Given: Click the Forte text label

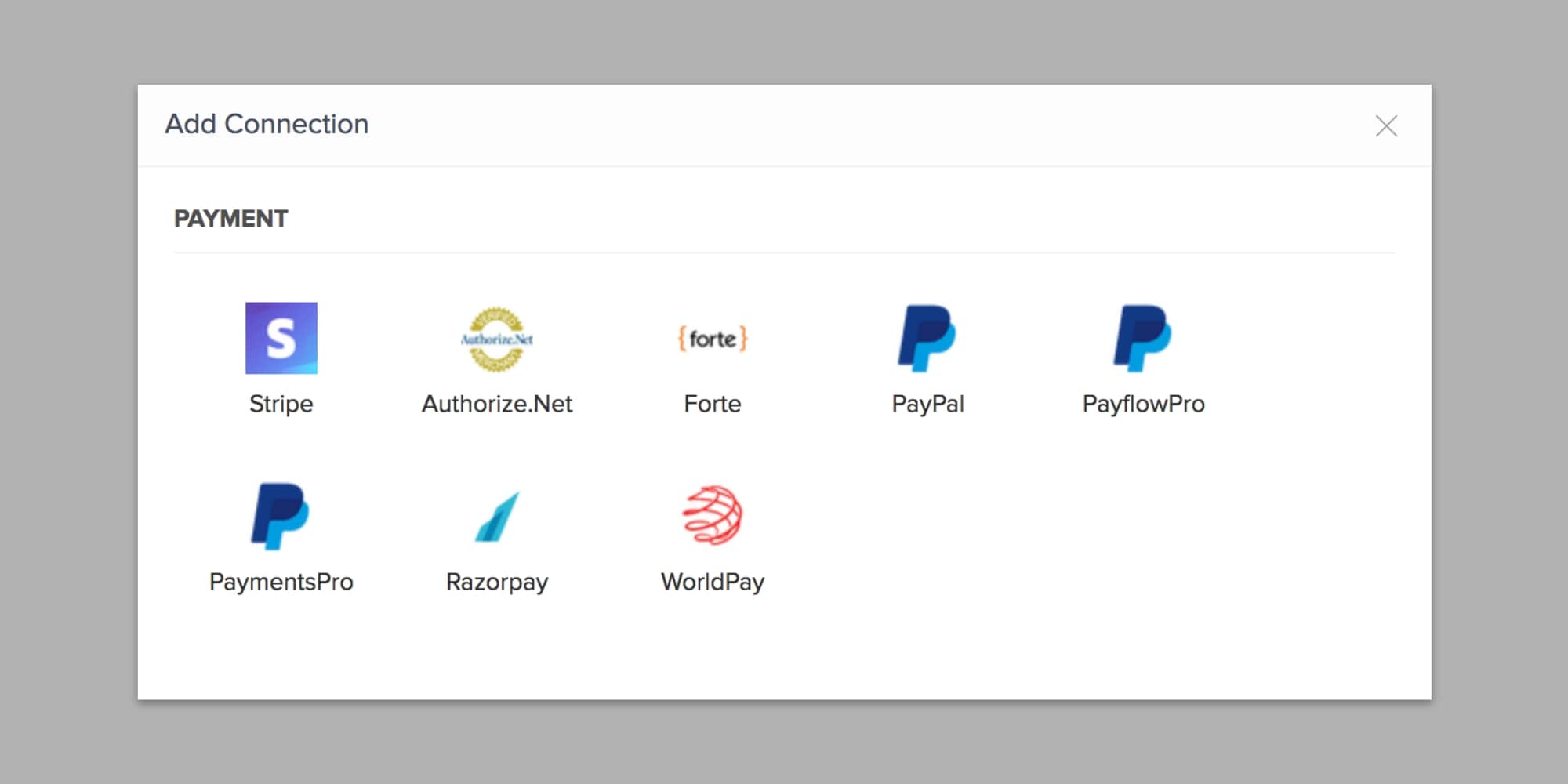Looking at the screenshot, I should point(713,404).
